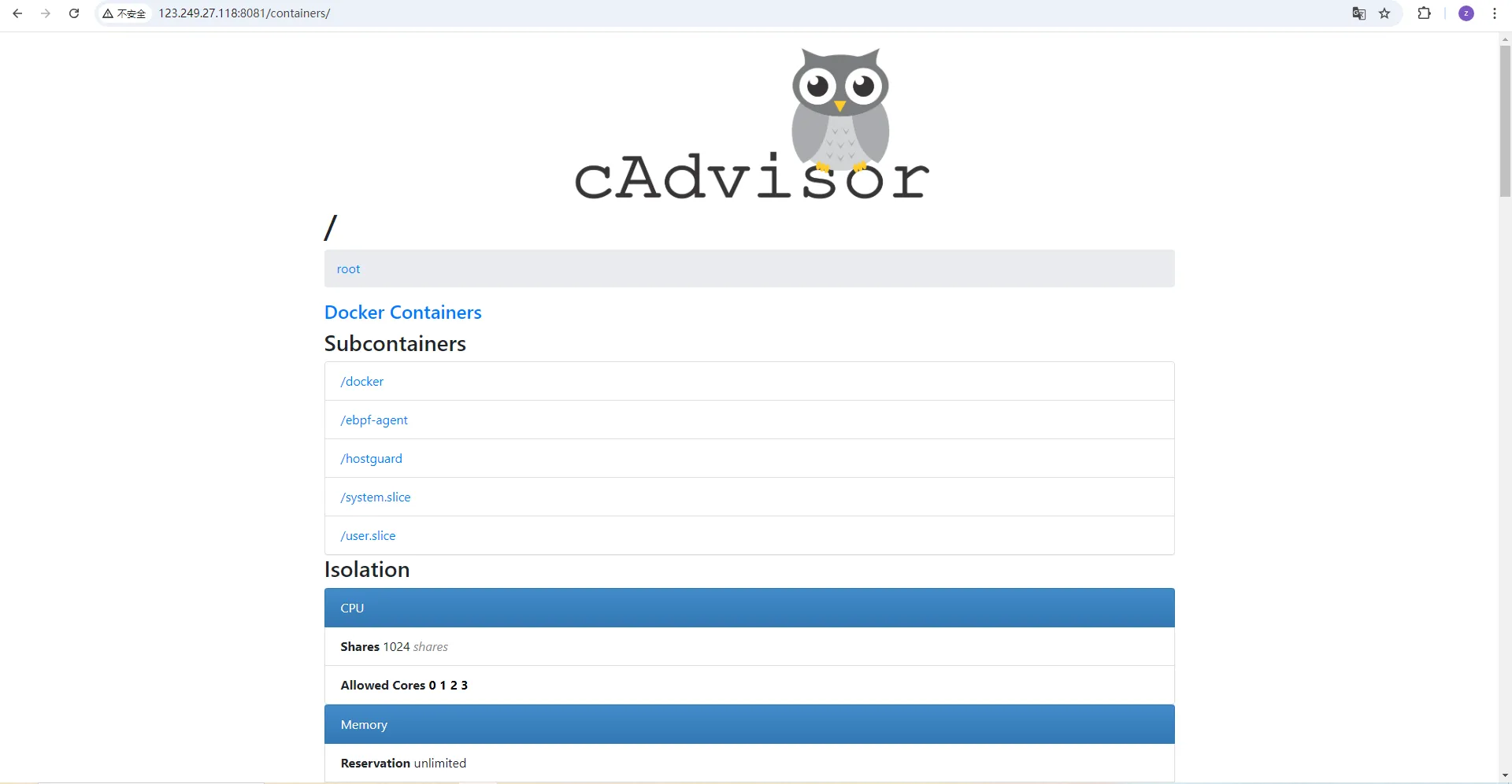Open the root breadcrumb link
Screen dimensions: 1512x784
click(348, 269)
